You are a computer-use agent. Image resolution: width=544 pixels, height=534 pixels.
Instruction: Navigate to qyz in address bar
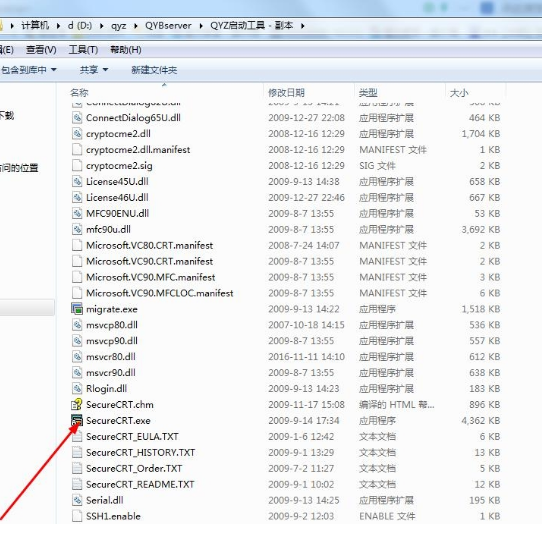click(118, 26)
